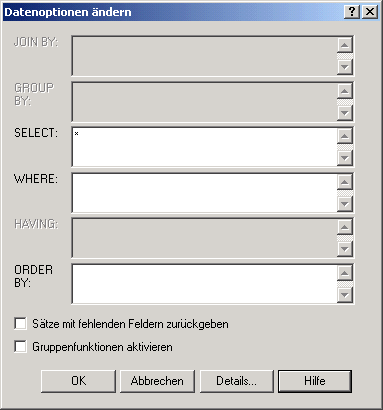This screenshot has height=410, width=383.
Task: Click the JOIN BY field scroll up arrow
Action: point(345,45)
